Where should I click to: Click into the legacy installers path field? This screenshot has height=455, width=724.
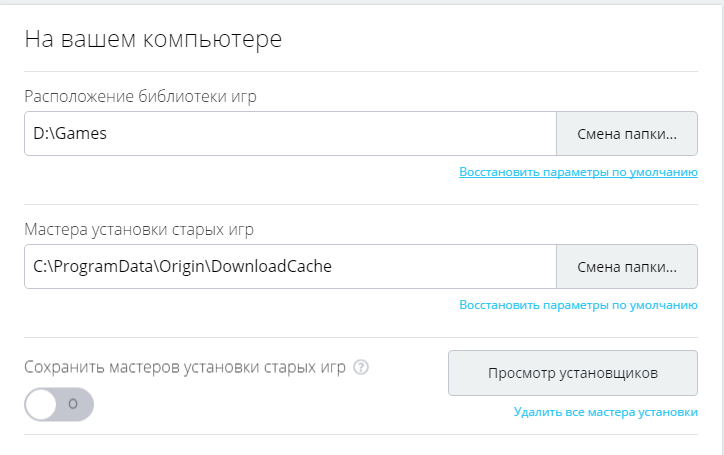pos(290,267)
